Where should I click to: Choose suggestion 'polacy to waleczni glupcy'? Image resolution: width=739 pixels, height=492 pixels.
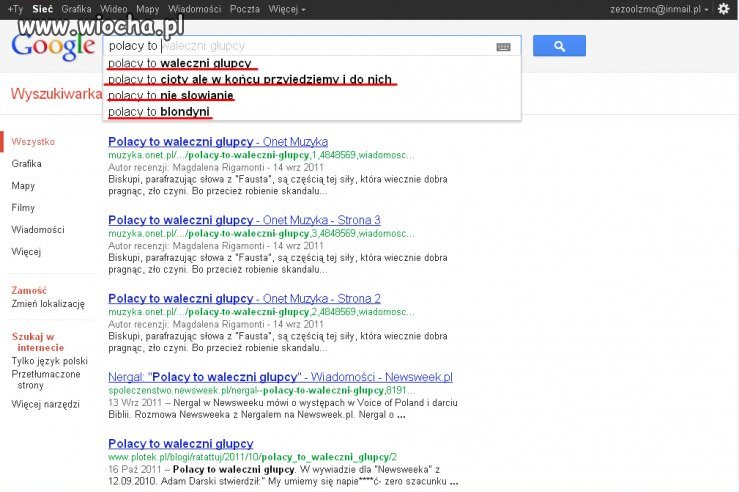[312, 63]
